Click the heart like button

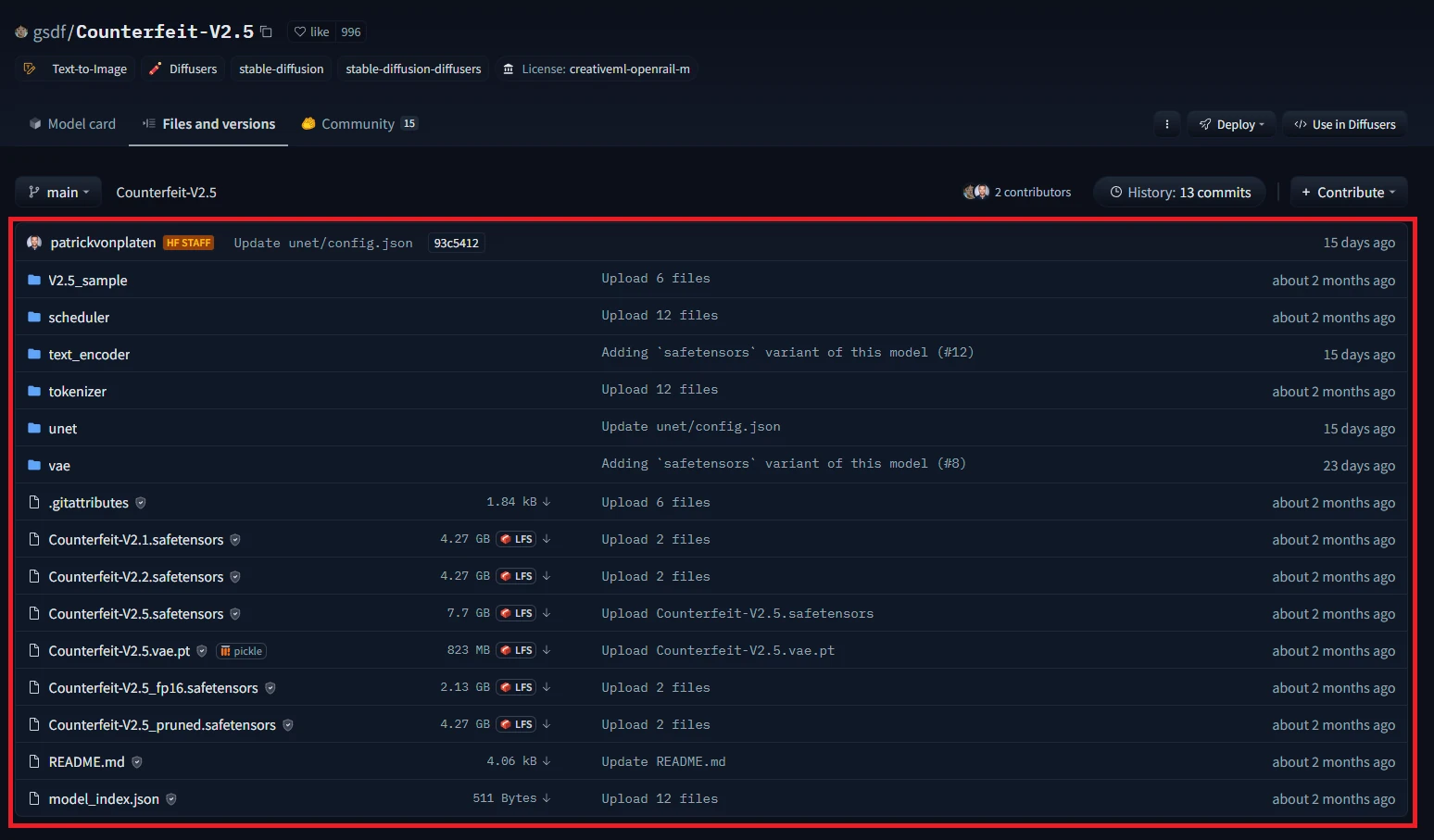(312, 31)
